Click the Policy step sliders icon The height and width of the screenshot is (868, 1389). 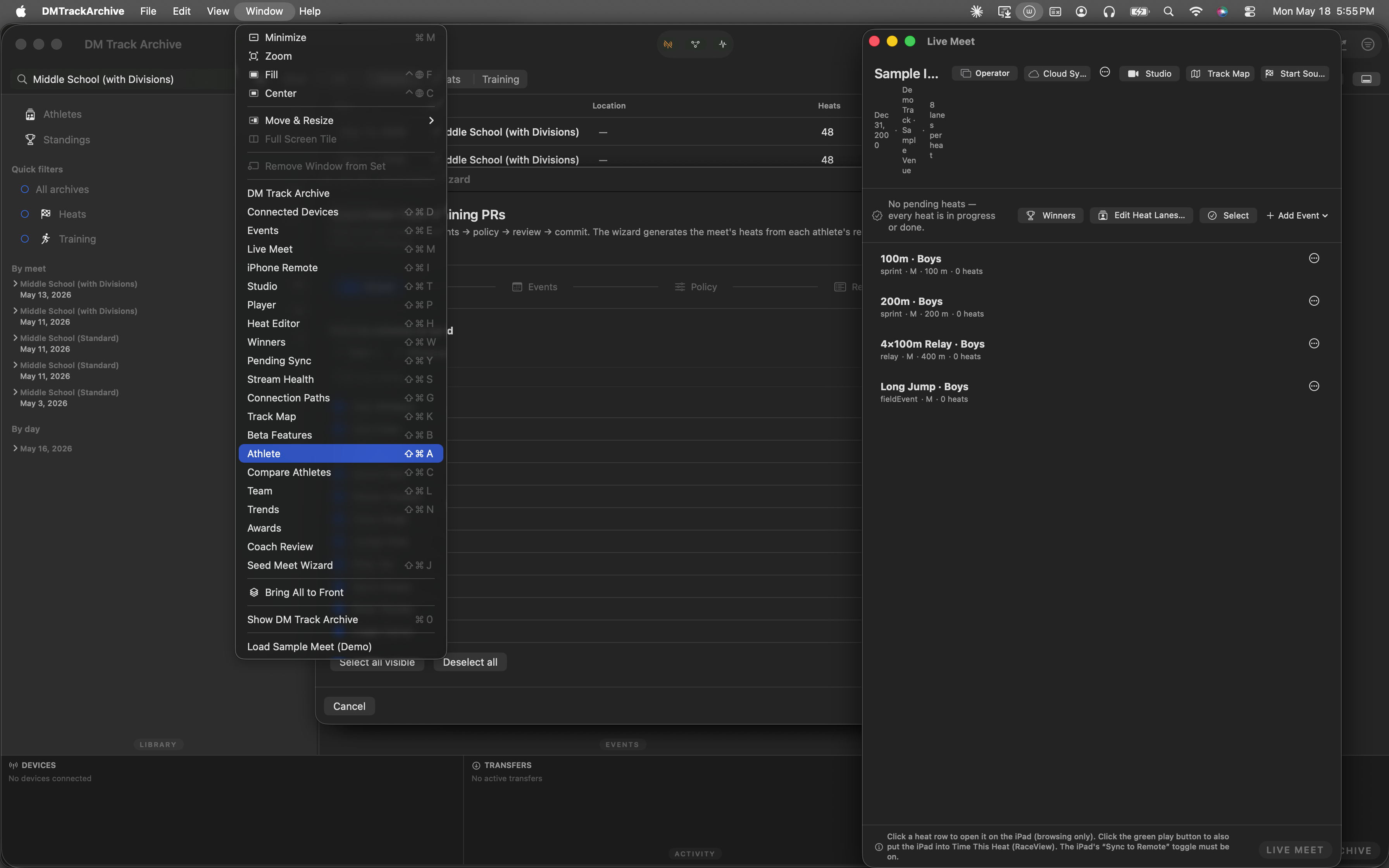tap(680, 287)
